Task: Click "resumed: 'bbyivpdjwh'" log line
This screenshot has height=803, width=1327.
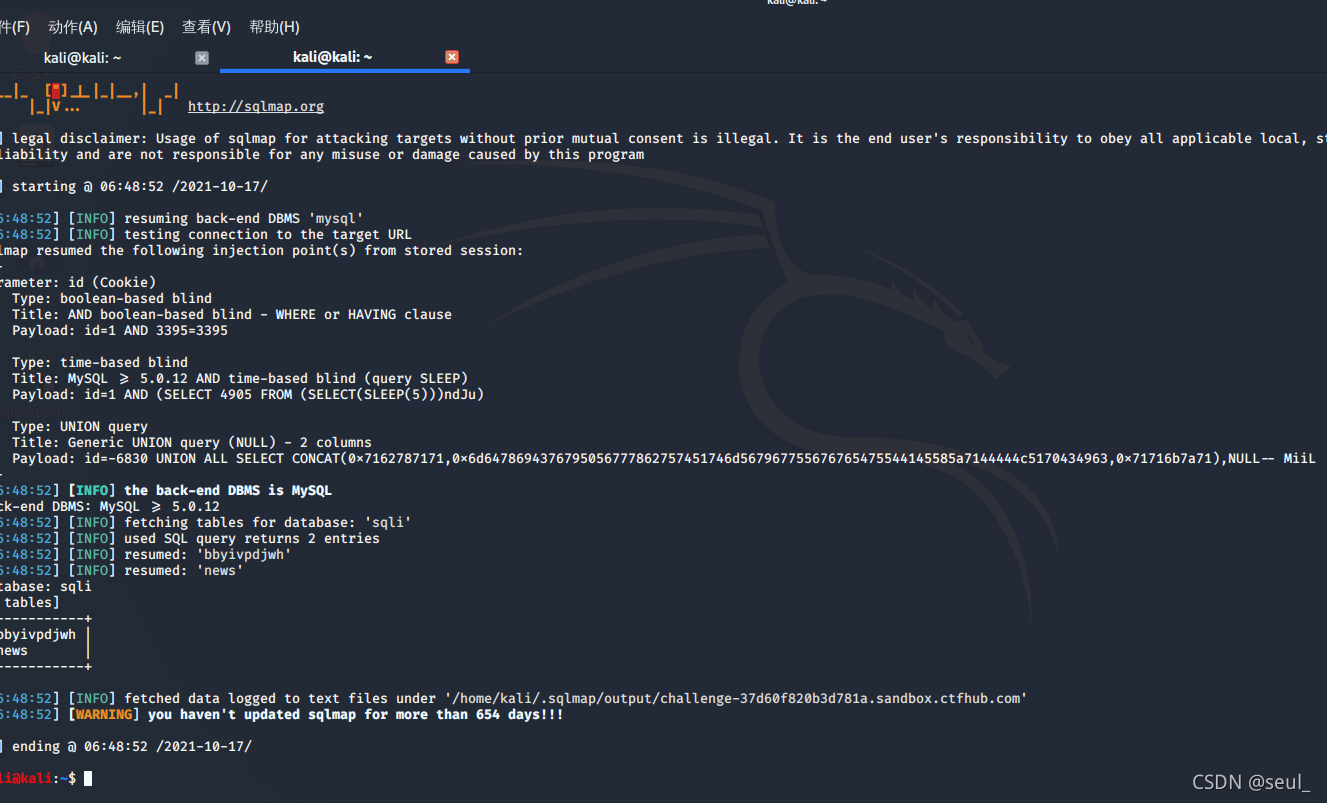Action: tap(146, 554)
